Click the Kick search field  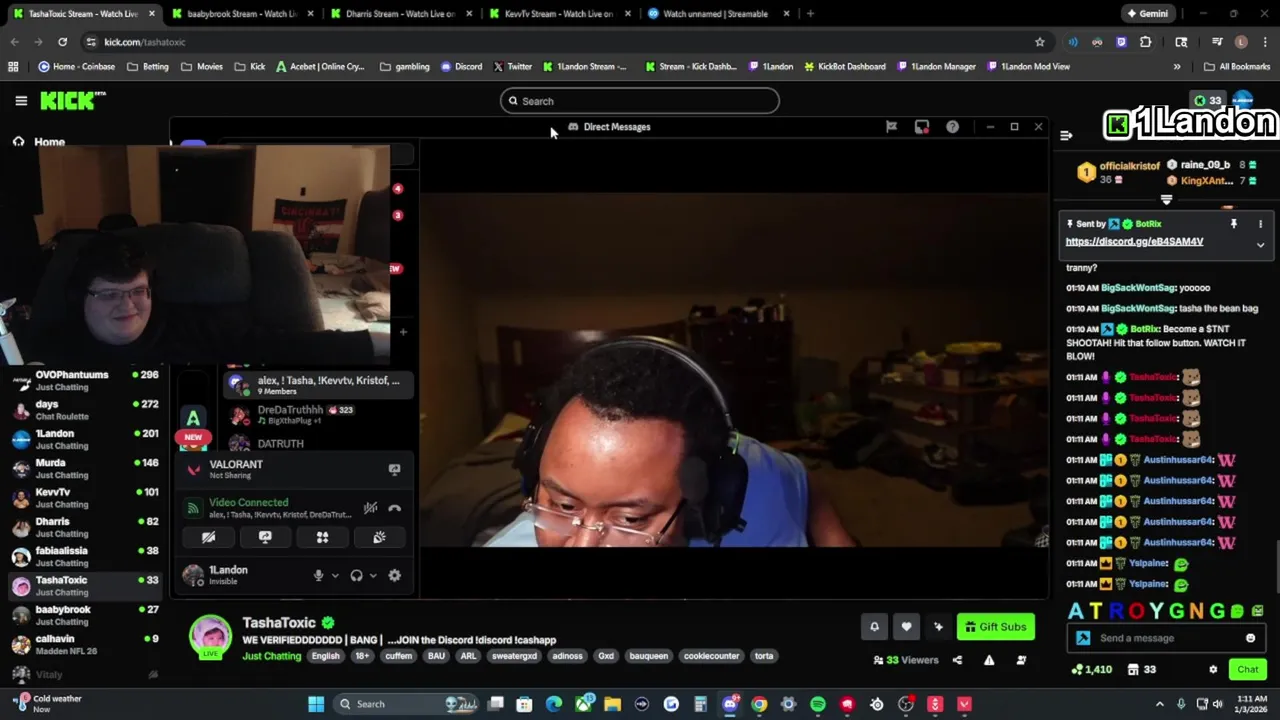[x=640, y=101]
